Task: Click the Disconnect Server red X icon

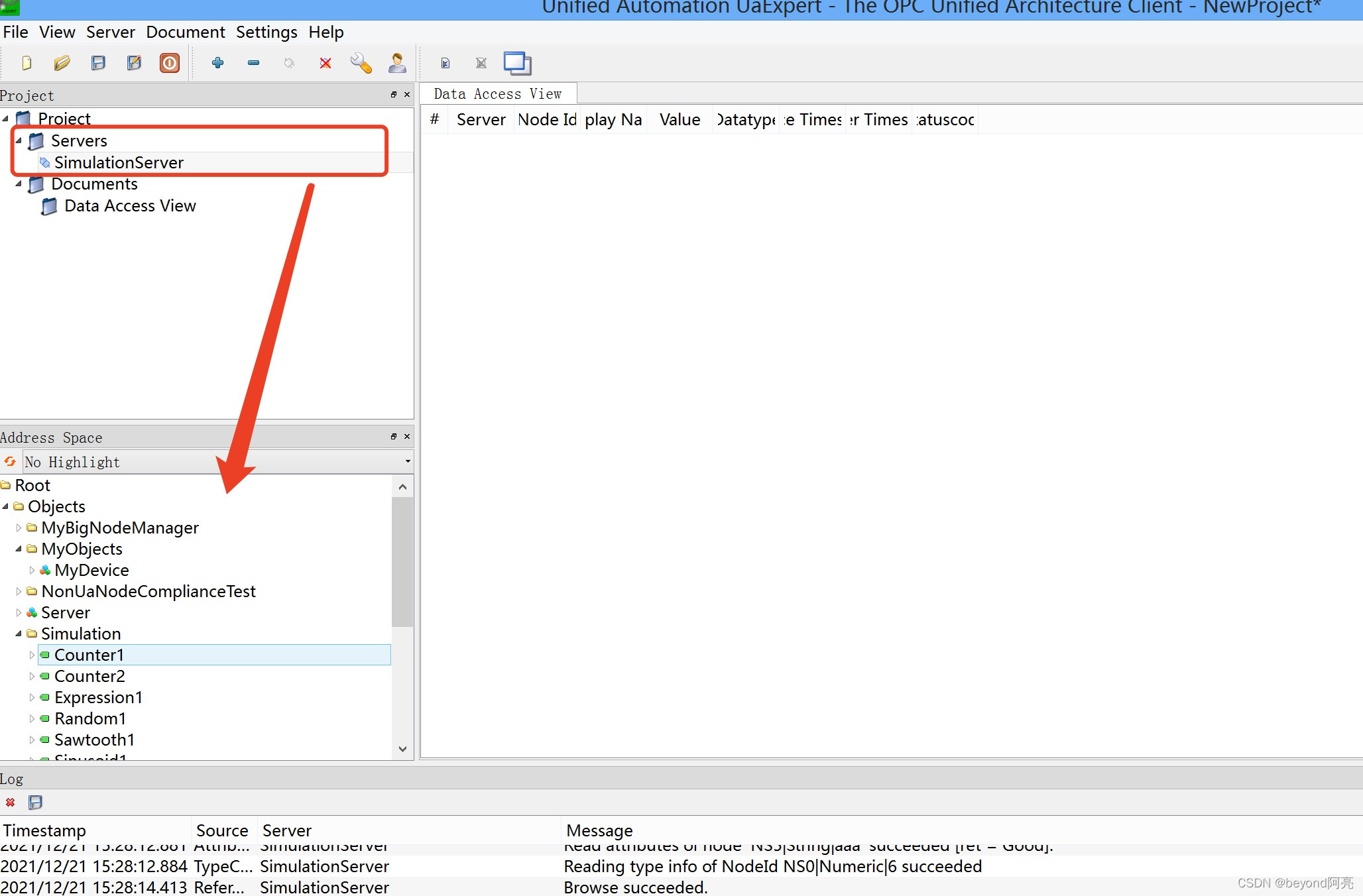Action: pos(326,63)
